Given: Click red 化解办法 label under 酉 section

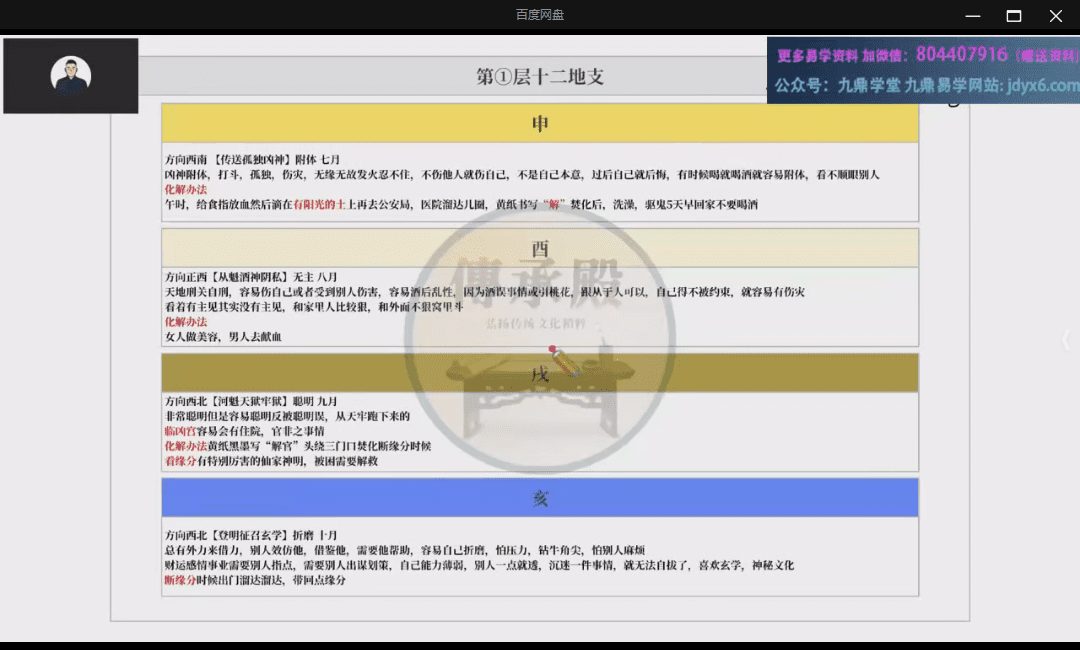Looking at the screenshot, I should [x=186, y=322].
